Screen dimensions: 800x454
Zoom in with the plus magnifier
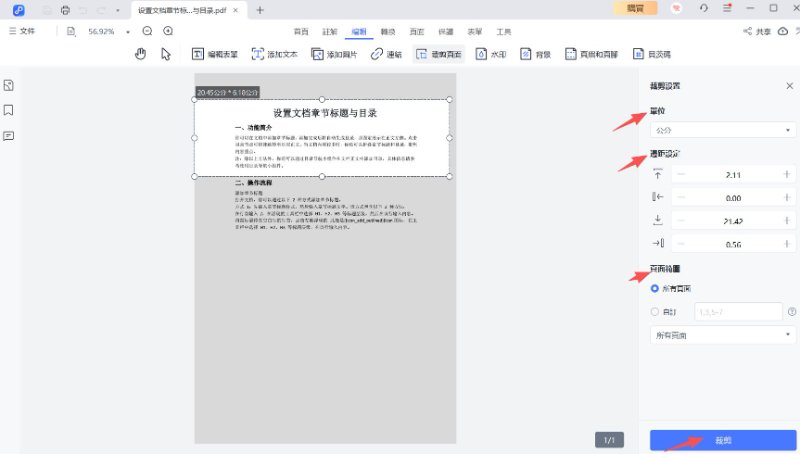click(168, 31)
